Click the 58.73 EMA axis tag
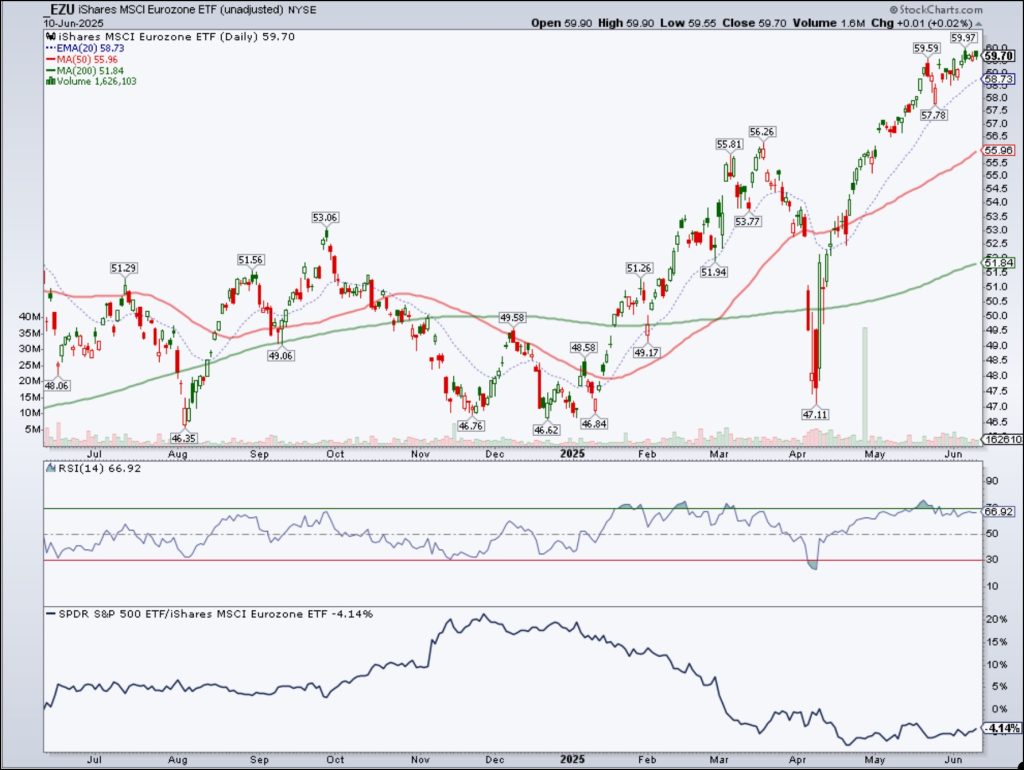The image size is (1024, 770). tap(999, 79)
